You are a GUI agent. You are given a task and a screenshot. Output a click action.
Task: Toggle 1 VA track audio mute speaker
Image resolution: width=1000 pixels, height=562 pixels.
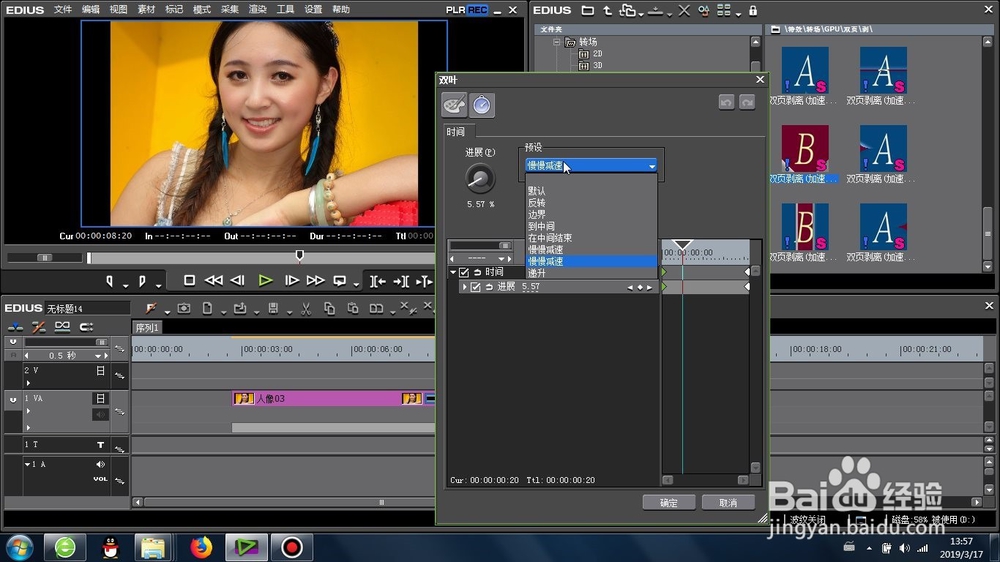[100, 415]
